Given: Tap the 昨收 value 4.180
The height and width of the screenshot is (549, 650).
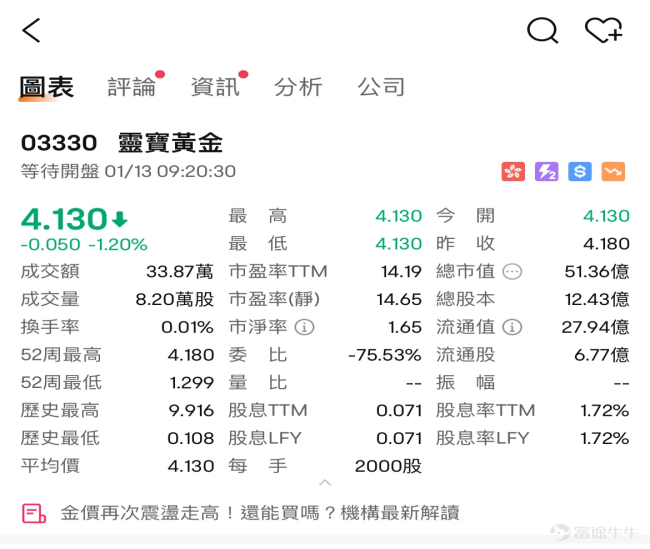Looking at the screenshot, I should [606, 244].
